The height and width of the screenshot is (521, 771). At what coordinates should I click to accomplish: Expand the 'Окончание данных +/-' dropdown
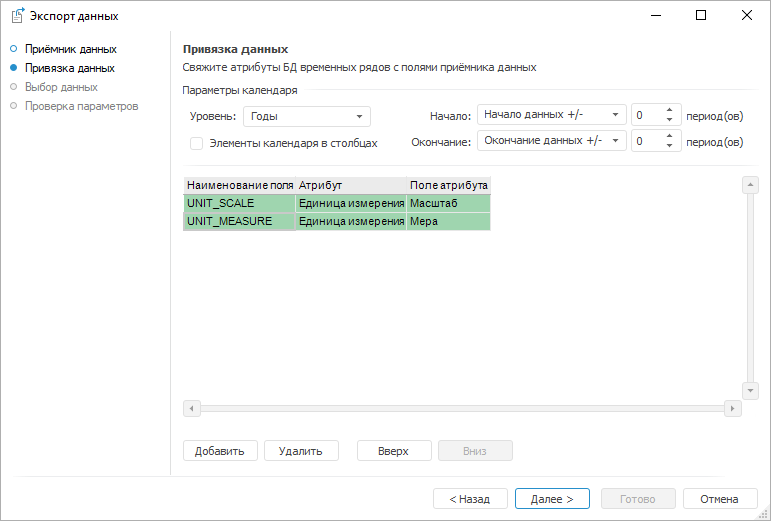(552, 141)
